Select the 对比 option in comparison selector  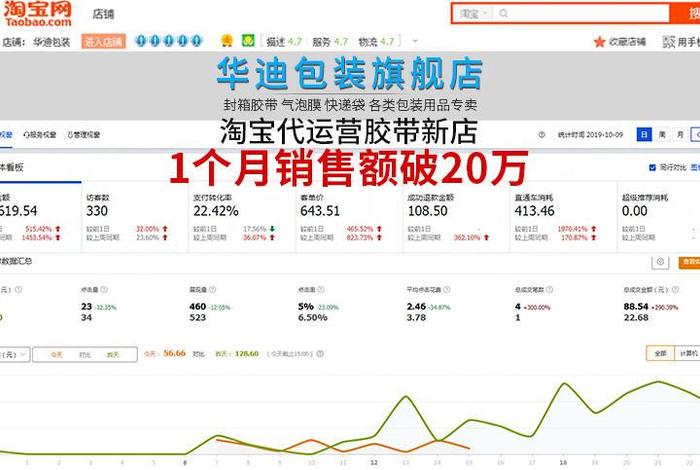click(x=85, y=354)
